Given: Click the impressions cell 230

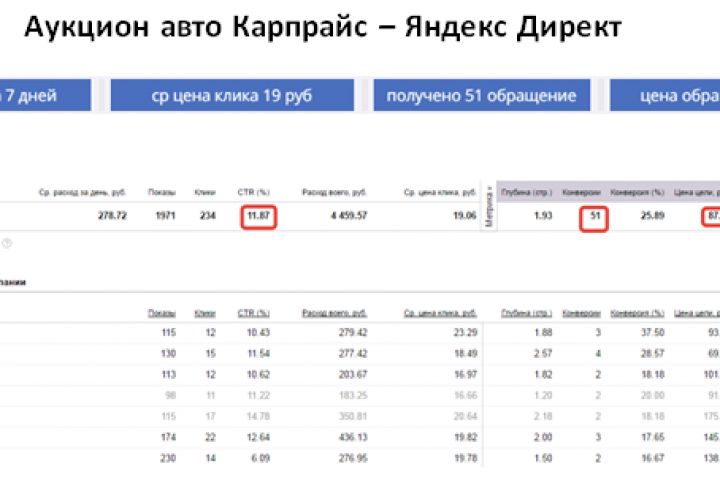Looking at the screenshot, I should 169,458.
